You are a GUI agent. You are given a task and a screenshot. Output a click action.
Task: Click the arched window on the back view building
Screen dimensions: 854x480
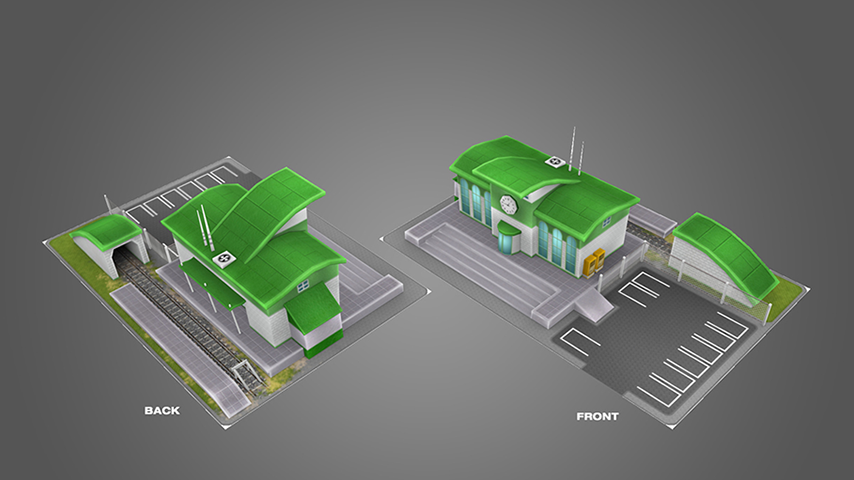pos(302,285)
